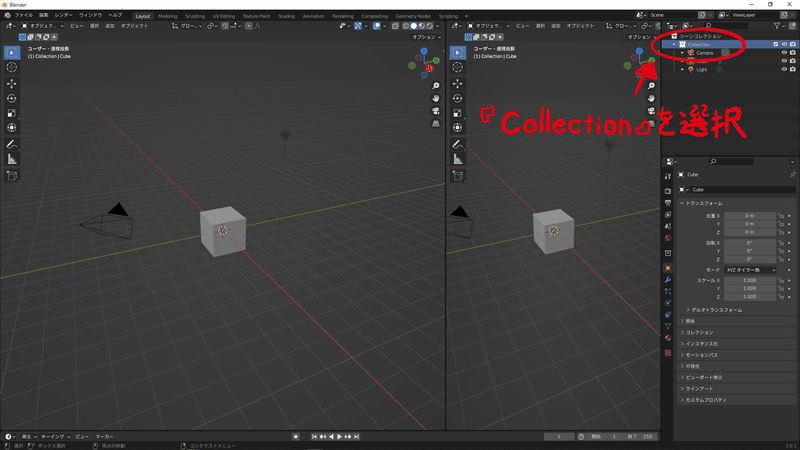Disable Camera in renders via camera icon

tap(793, 53)
